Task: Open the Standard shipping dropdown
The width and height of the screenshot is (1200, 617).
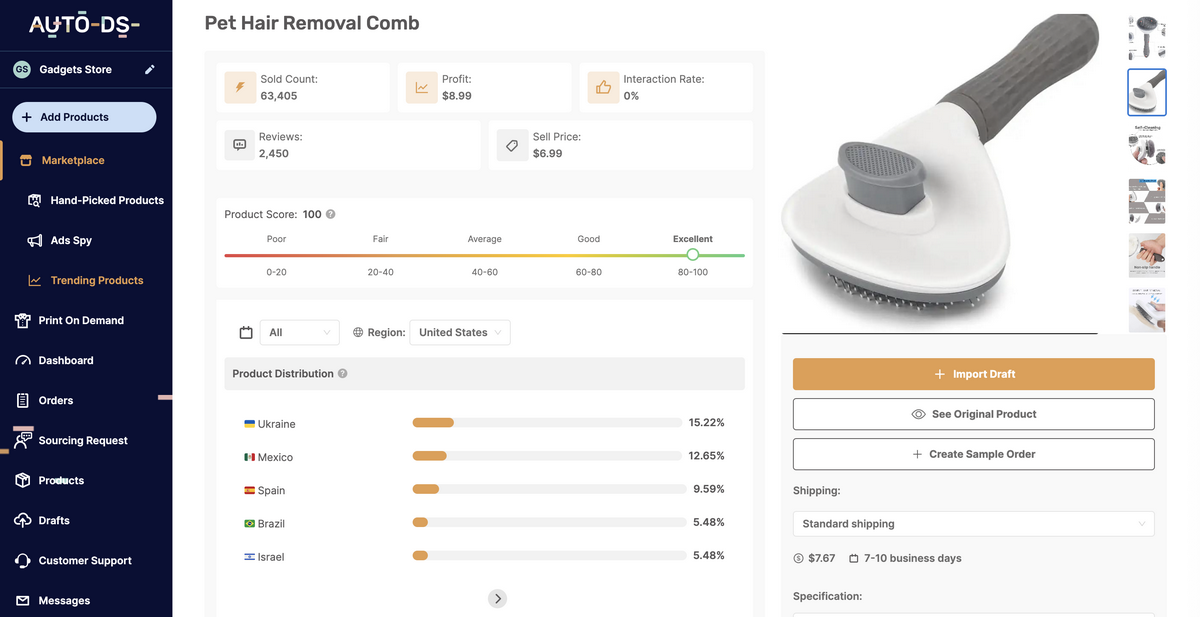Action: point(973,523)
